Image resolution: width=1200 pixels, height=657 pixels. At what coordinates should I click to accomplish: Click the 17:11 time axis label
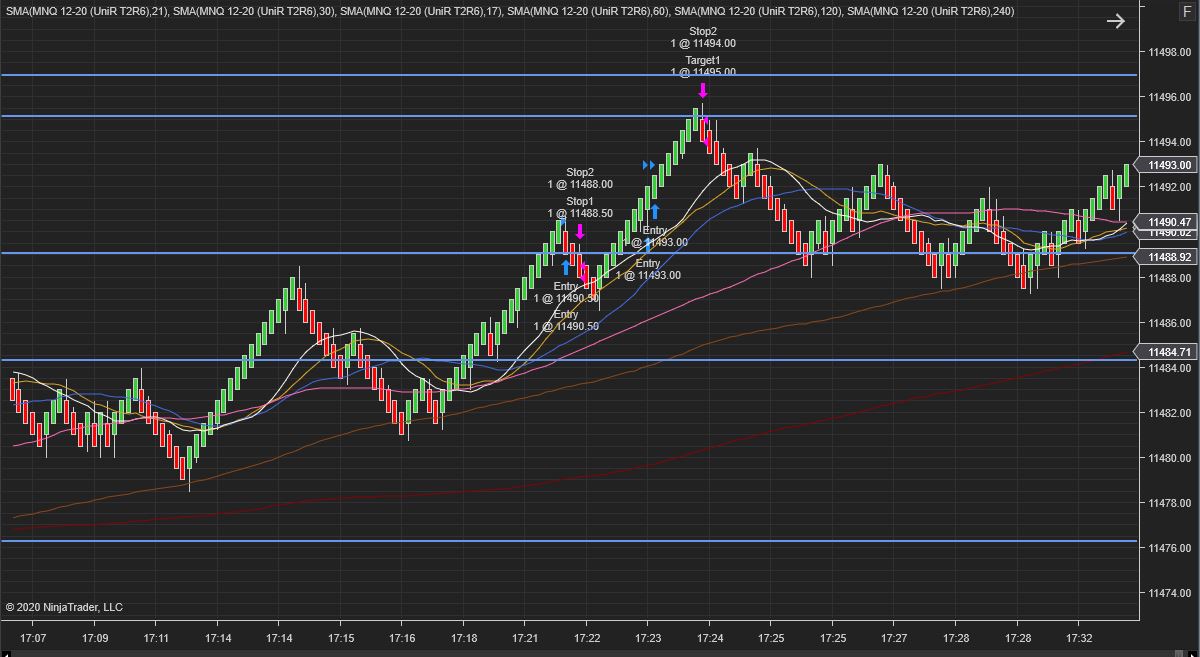coord(156,637)
